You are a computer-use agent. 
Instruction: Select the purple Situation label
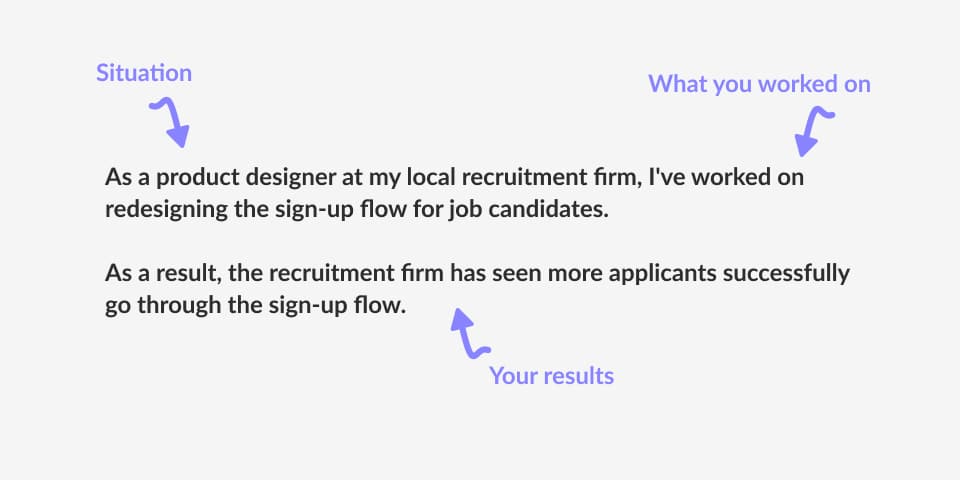click(x=144, y=73)
